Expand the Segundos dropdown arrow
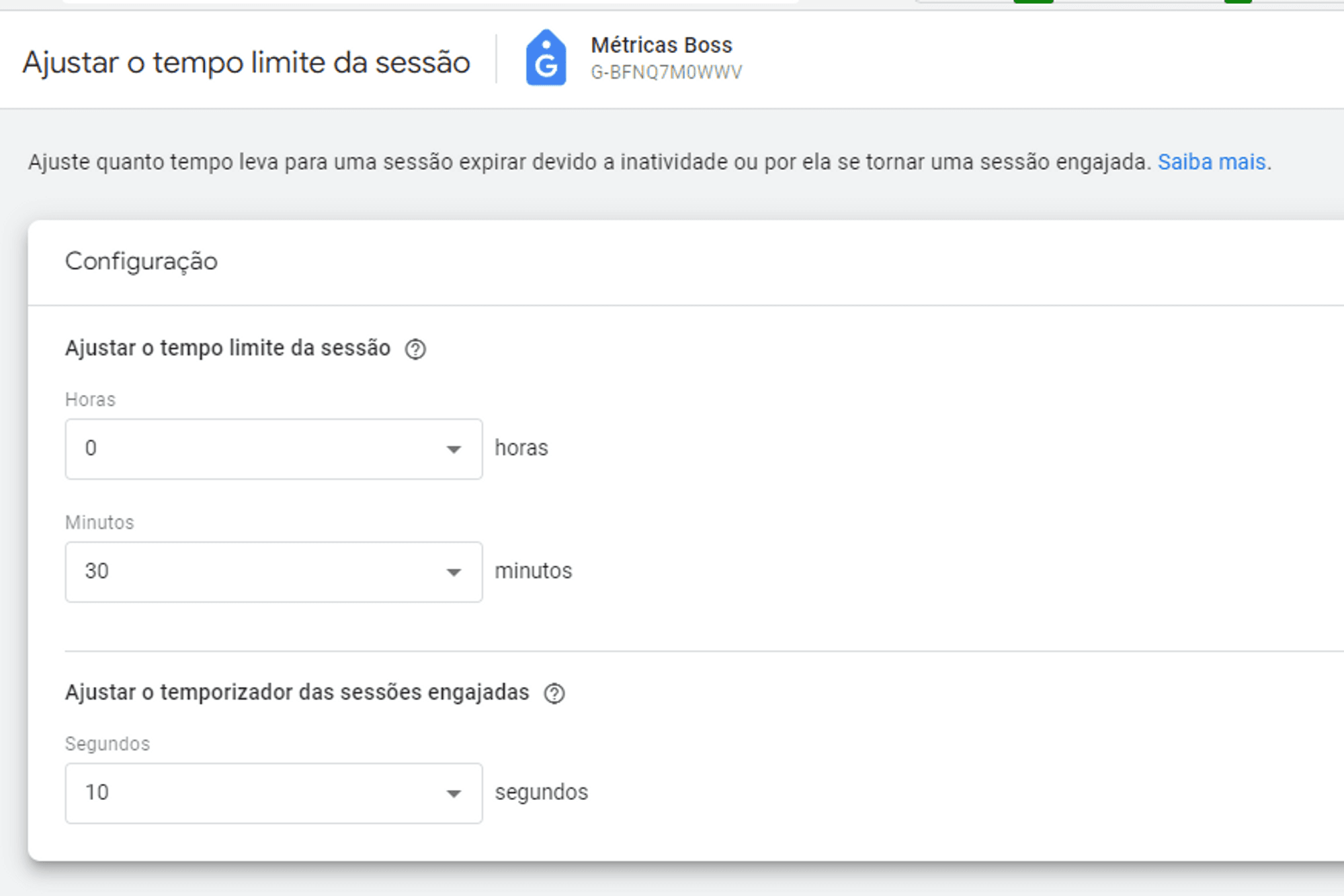 click(454, 794)
